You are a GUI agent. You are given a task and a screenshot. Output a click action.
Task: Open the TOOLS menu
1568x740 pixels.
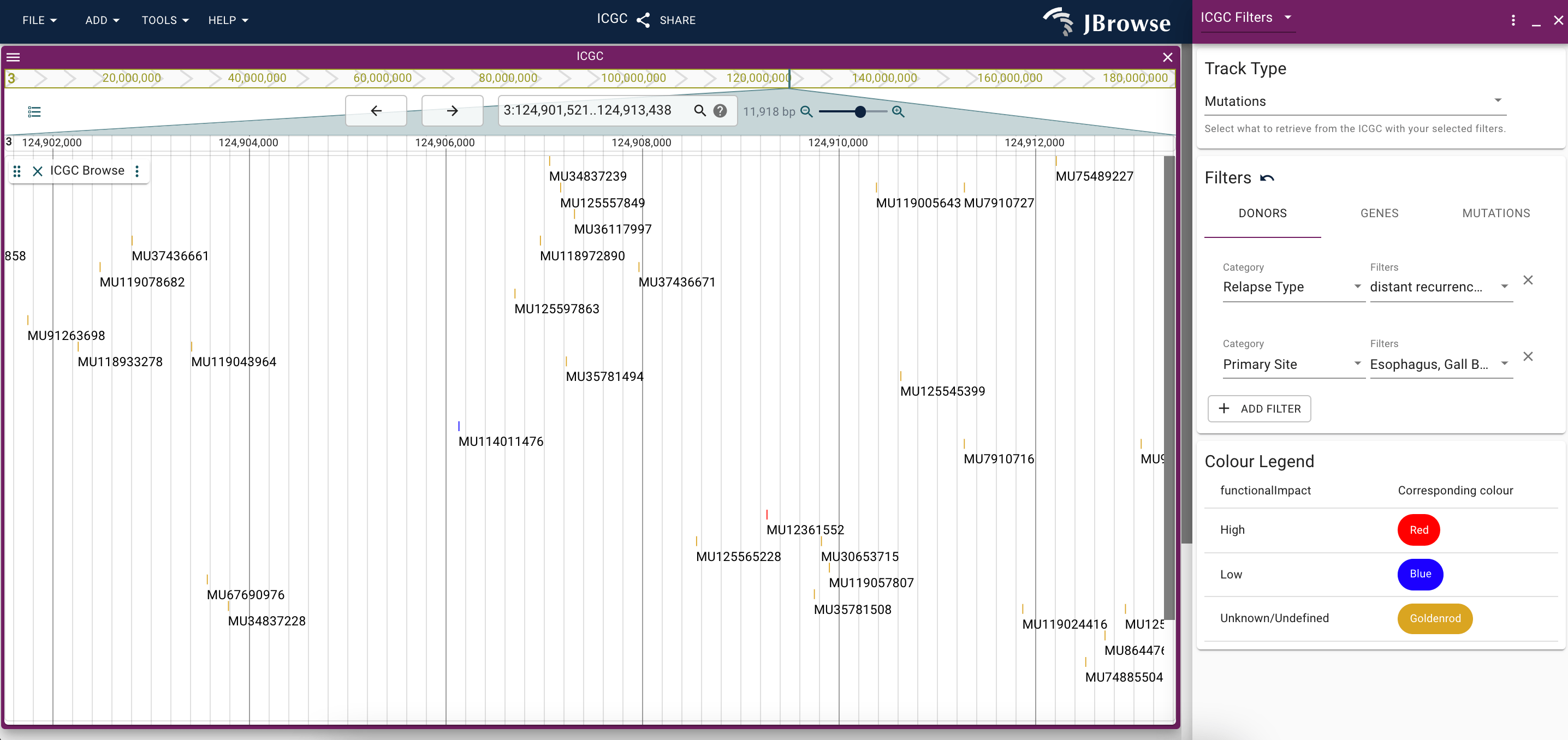(165, 20)
